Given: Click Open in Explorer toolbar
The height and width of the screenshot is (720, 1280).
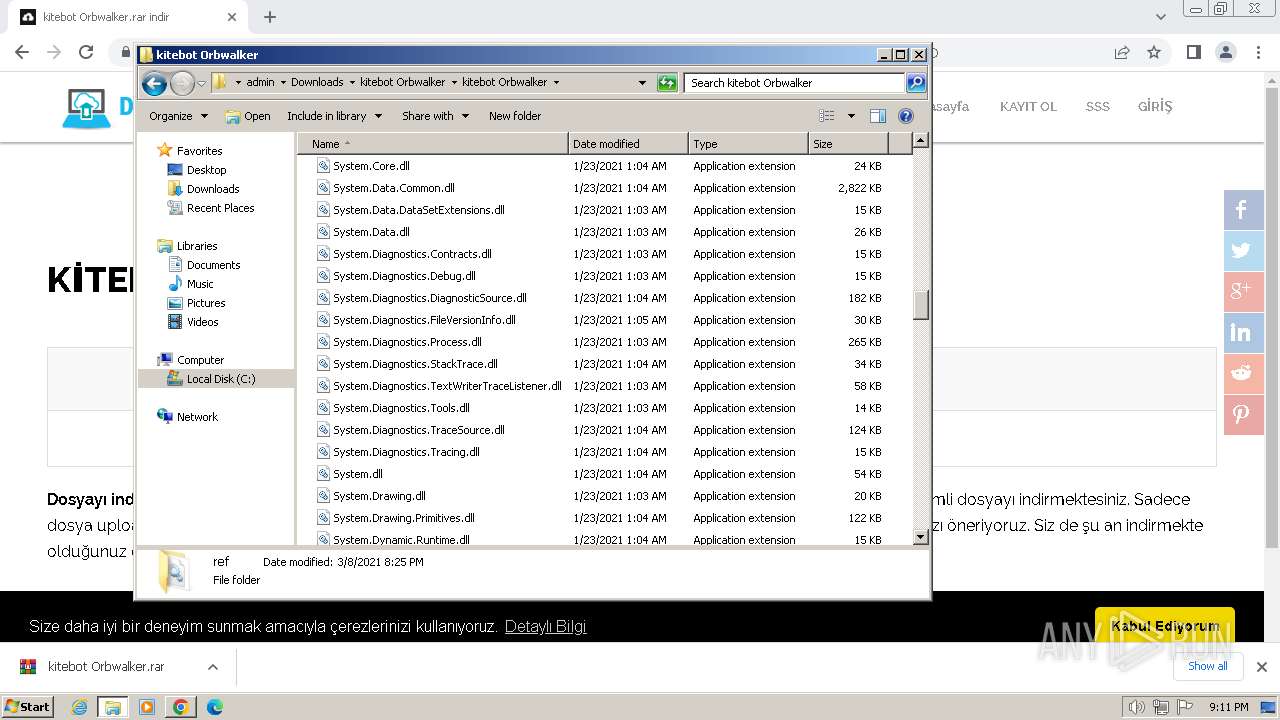Looking at the screenshot, I should point(248,116).
